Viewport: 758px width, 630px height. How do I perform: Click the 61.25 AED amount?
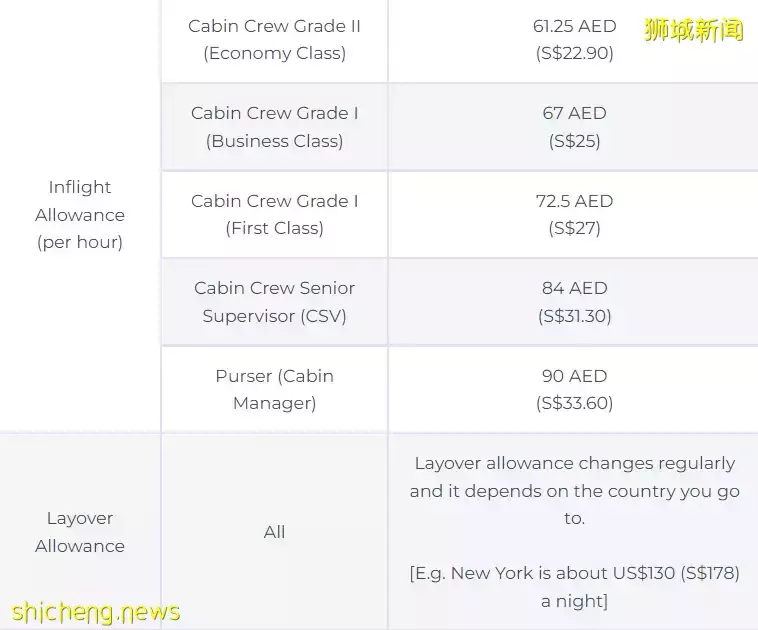tap(574, 26)
